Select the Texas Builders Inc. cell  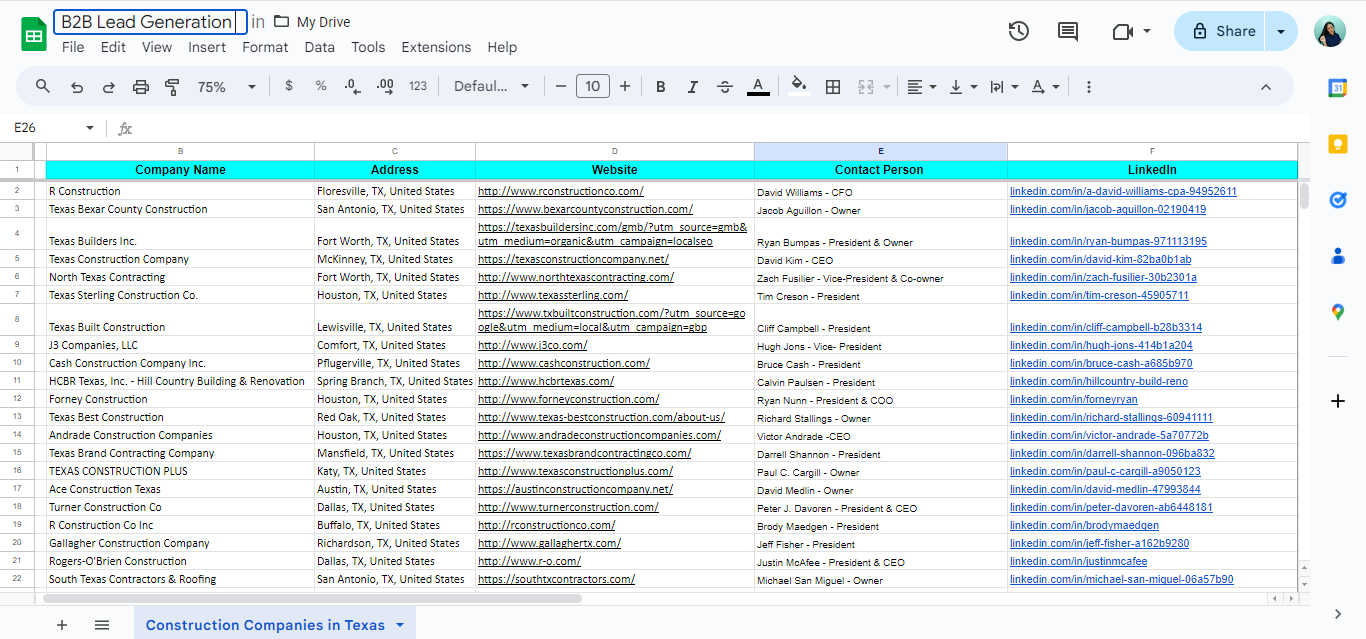(x=180, y=234)
